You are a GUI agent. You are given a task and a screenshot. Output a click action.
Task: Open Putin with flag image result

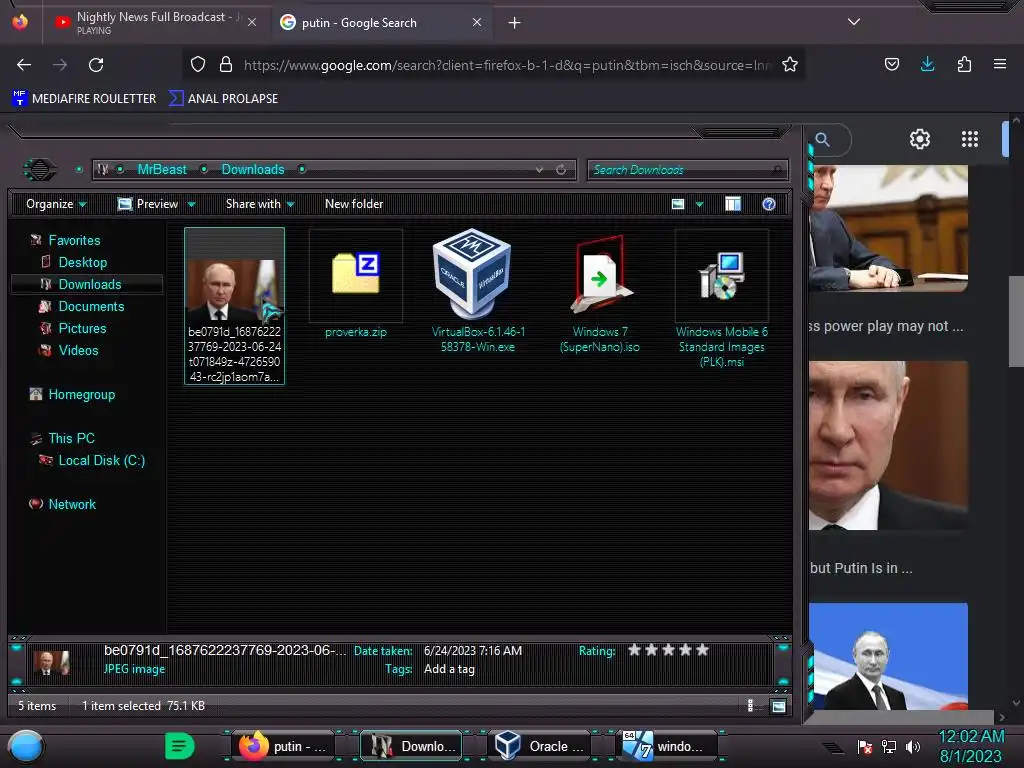(x=888, y=656)
